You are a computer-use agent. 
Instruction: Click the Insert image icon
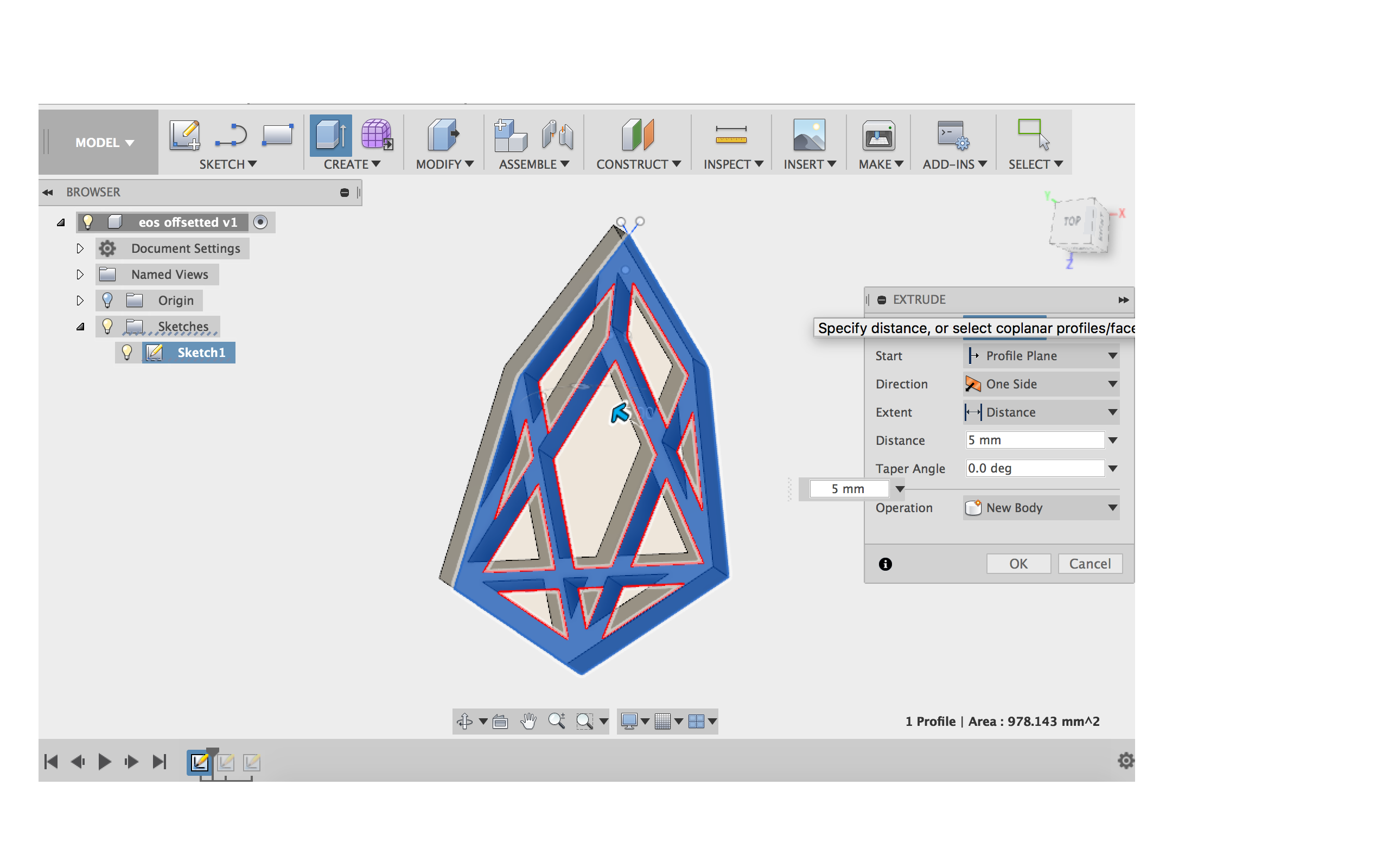tap(809, 136)
